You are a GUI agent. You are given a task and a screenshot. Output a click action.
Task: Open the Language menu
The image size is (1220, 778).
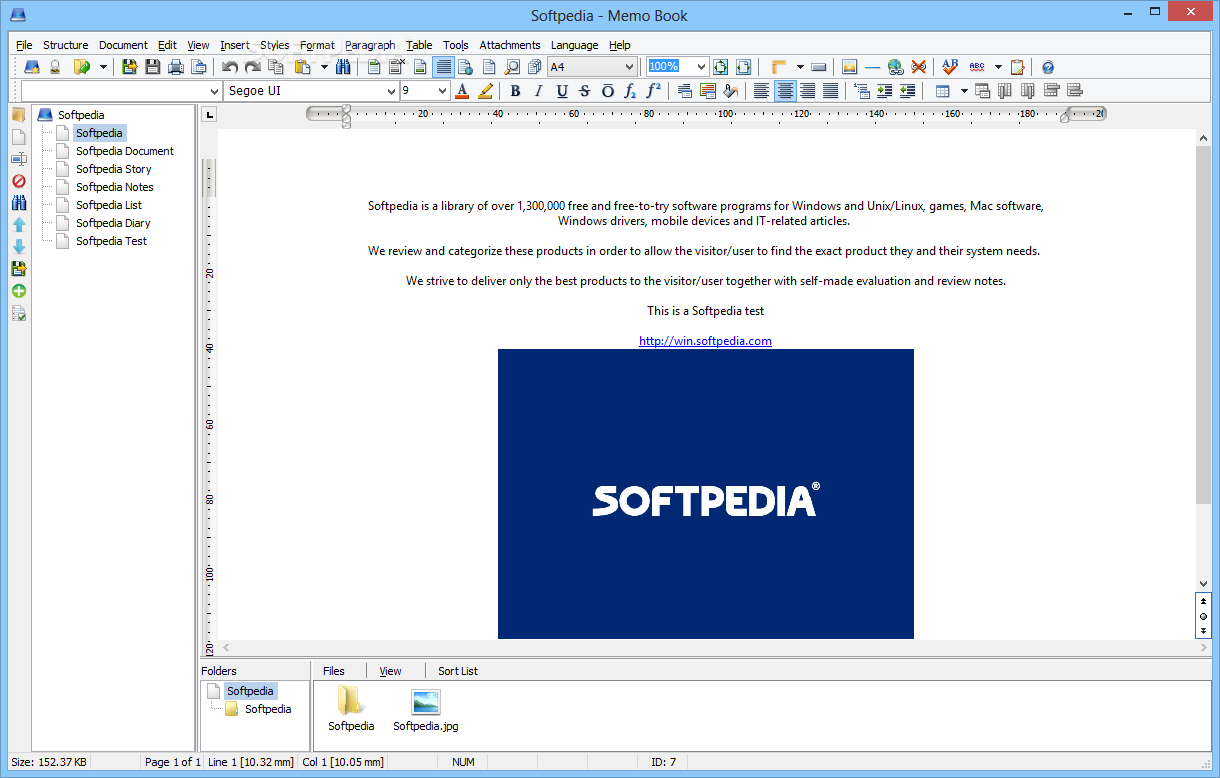[x=575, y=45]
